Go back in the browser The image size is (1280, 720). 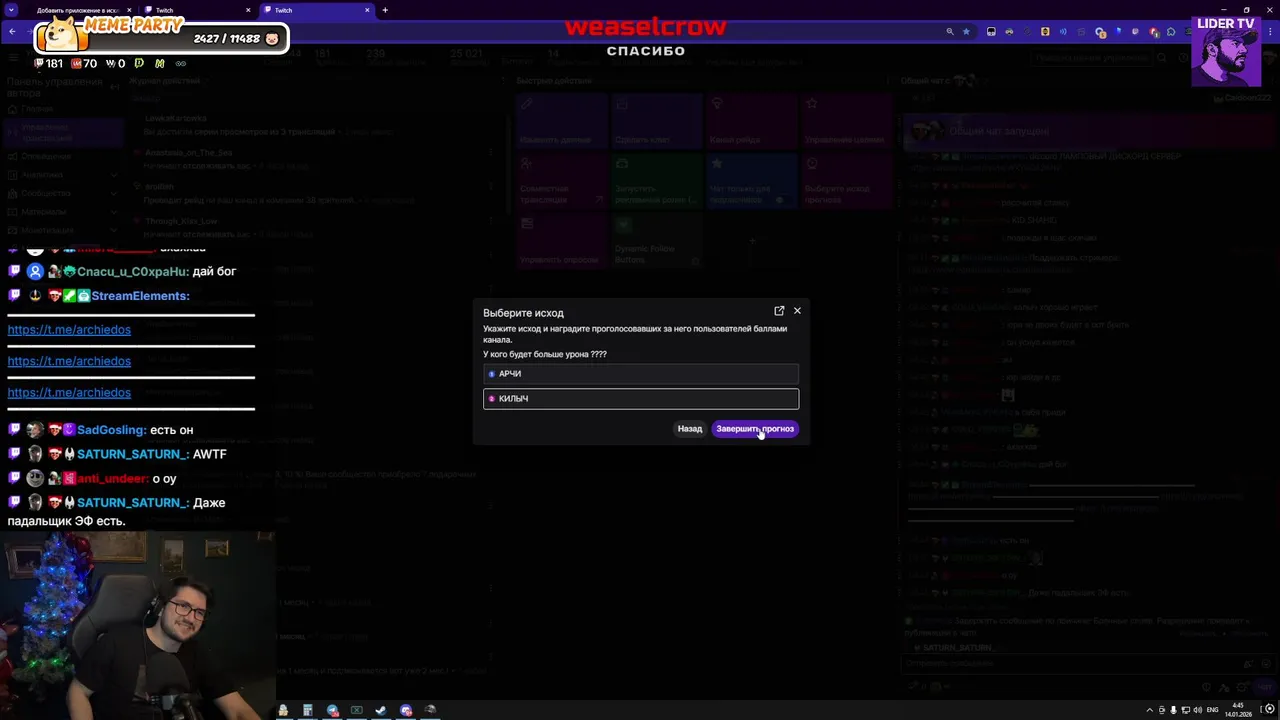12,31
